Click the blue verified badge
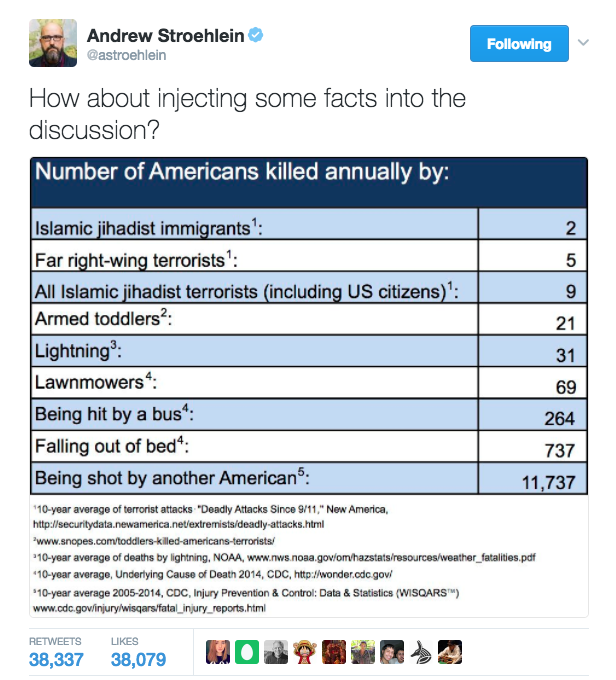 256,37
